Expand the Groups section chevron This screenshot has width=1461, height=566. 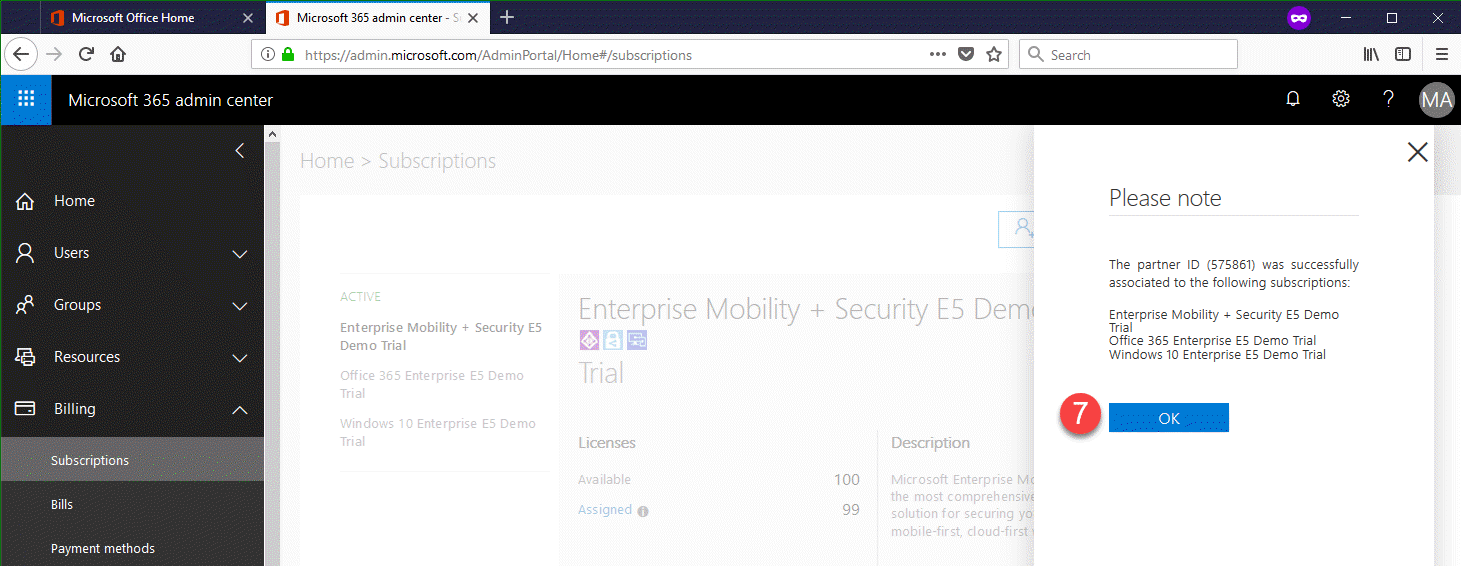240,306
